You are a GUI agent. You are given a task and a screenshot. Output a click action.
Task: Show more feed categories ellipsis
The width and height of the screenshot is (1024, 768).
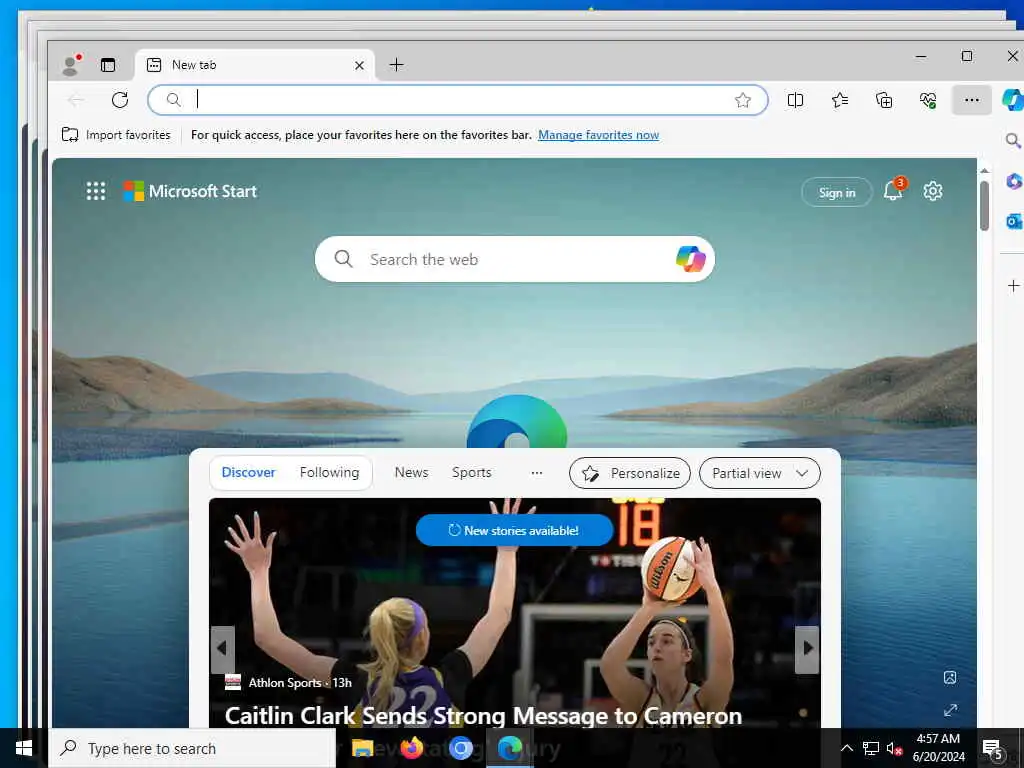pos(537,473)
